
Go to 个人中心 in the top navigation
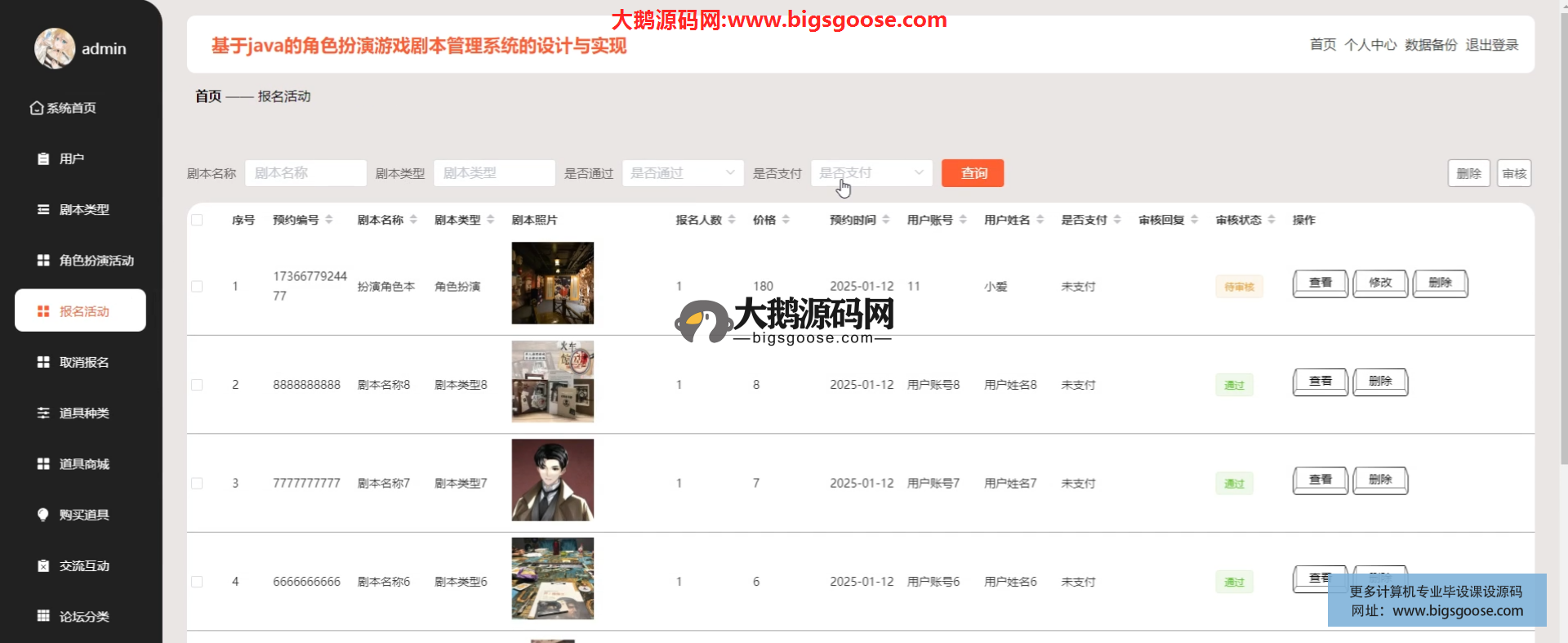(x=1370, y=45)
